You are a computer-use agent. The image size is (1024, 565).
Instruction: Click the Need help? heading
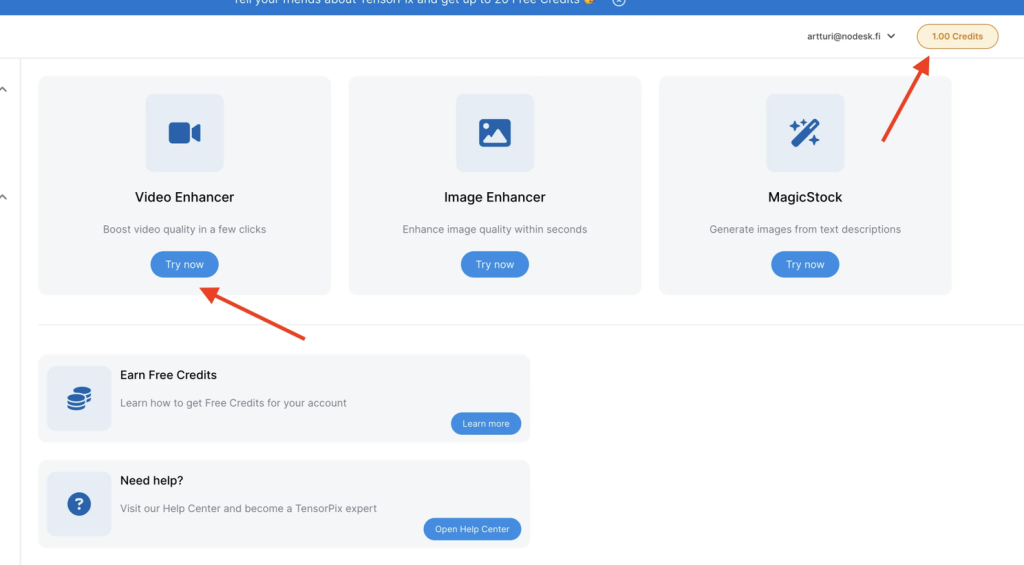[151, 481]
